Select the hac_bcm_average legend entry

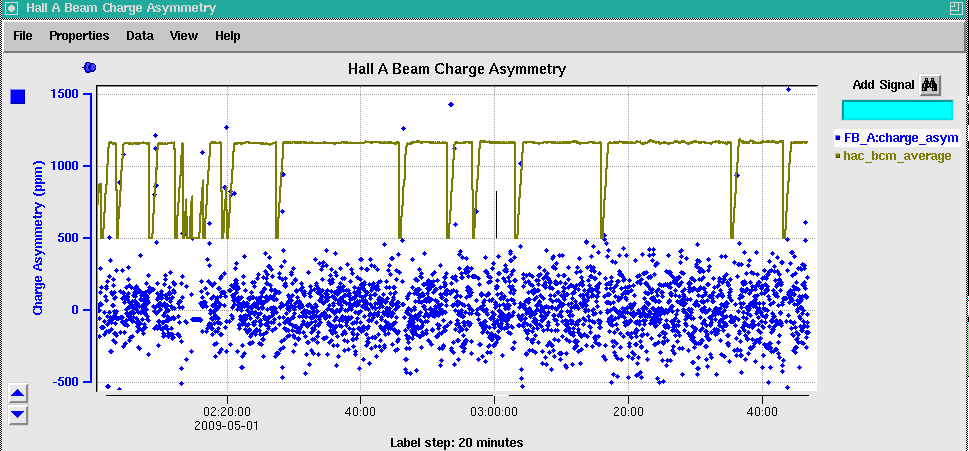click(893, 156)
